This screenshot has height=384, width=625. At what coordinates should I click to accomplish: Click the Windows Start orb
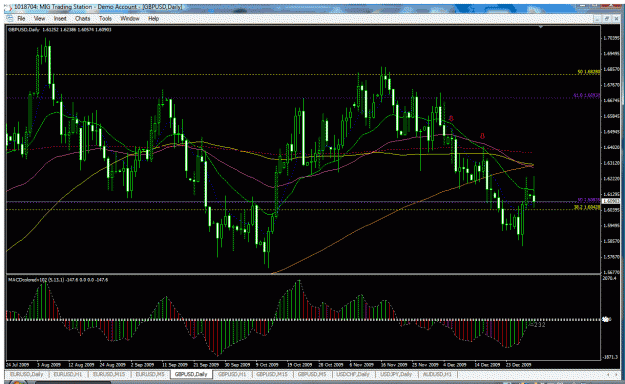(x=18, y=382)
